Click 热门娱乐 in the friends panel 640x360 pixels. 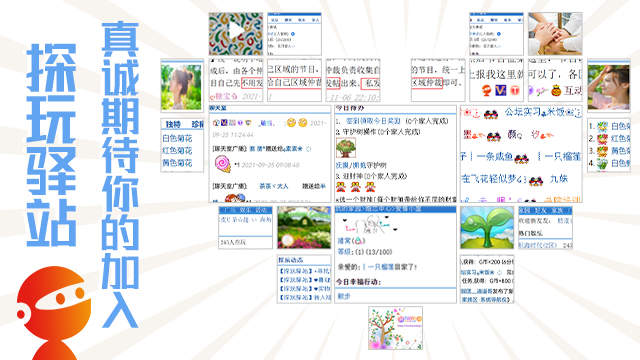pos(530,233)
